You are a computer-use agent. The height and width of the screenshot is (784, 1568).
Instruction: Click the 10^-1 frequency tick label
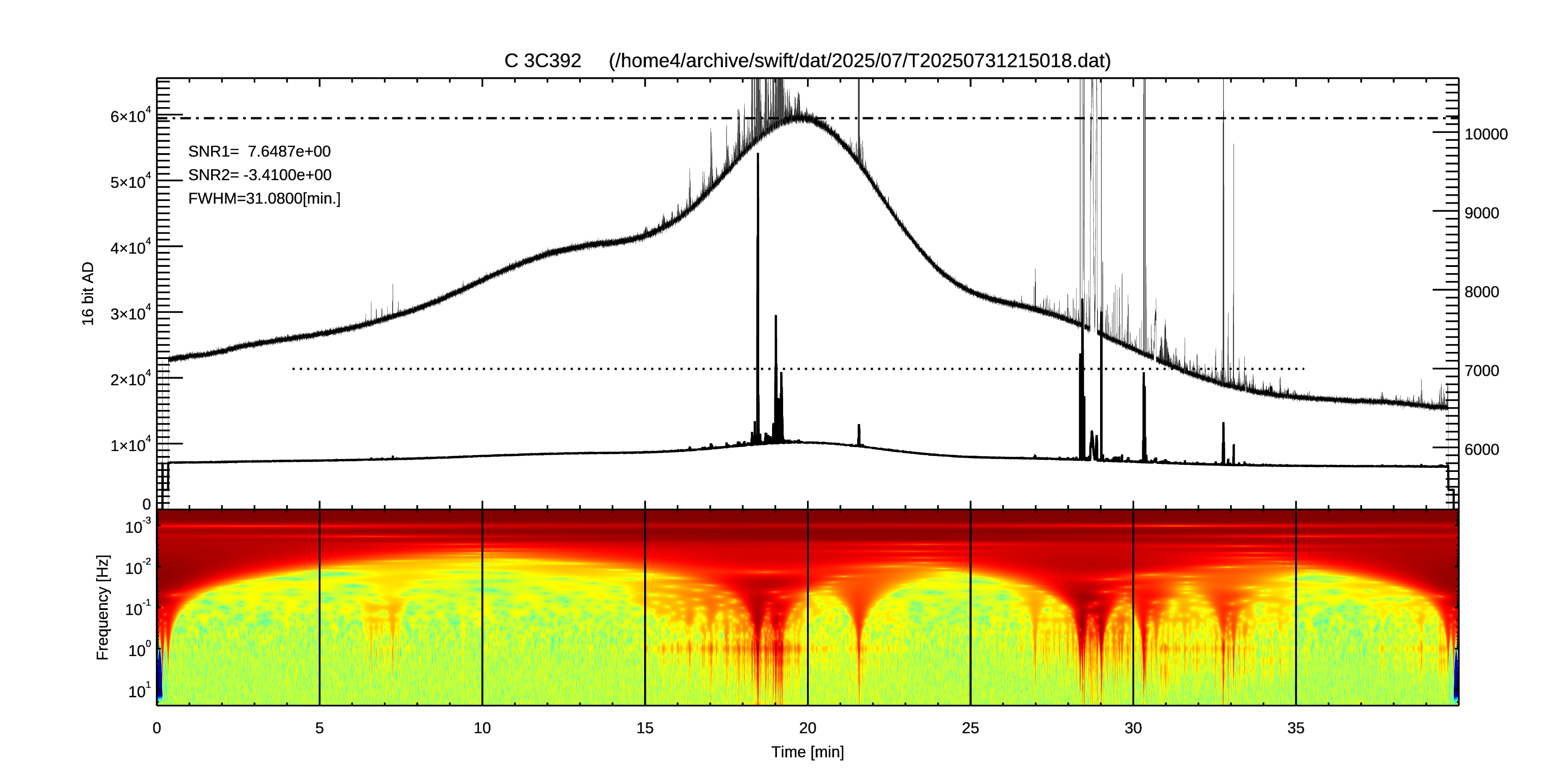tap(138, 608)
